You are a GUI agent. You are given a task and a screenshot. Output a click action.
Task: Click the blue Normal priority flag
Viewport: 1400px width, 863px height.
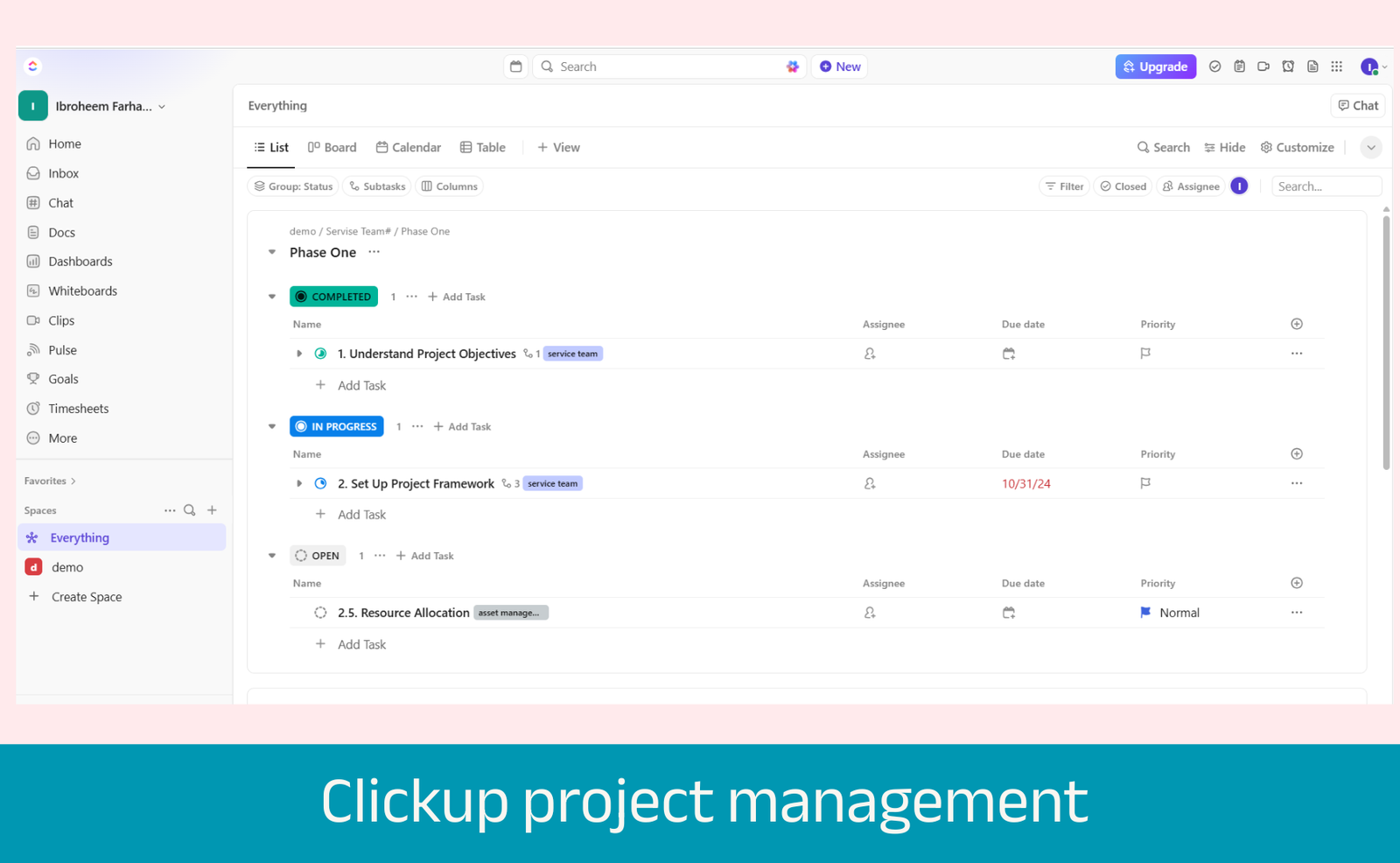point(1145,613)
